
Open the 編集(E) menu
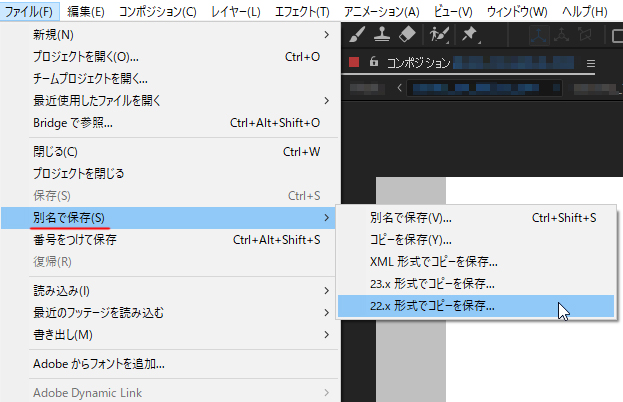click(86, 11)
